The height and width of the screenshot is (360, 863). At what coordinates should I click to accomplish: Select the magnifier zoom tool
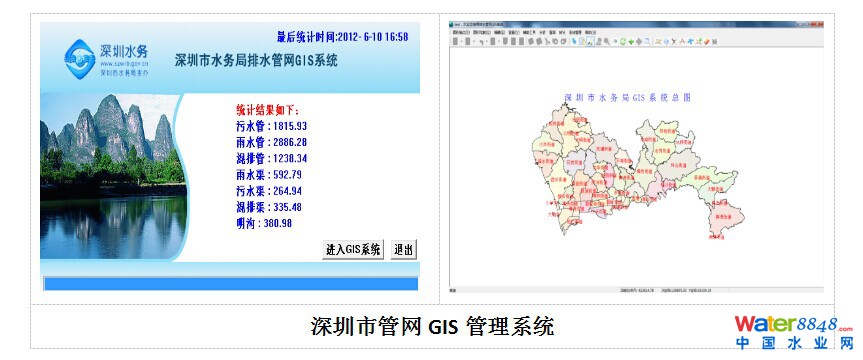point(607,41)
